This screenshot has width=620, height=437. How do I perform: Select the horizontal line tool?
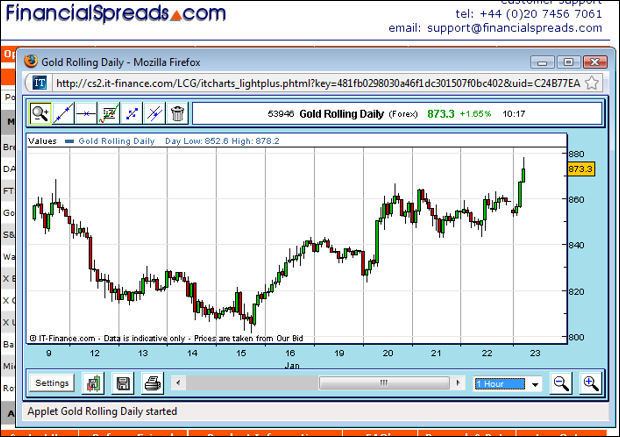[86, 114]
